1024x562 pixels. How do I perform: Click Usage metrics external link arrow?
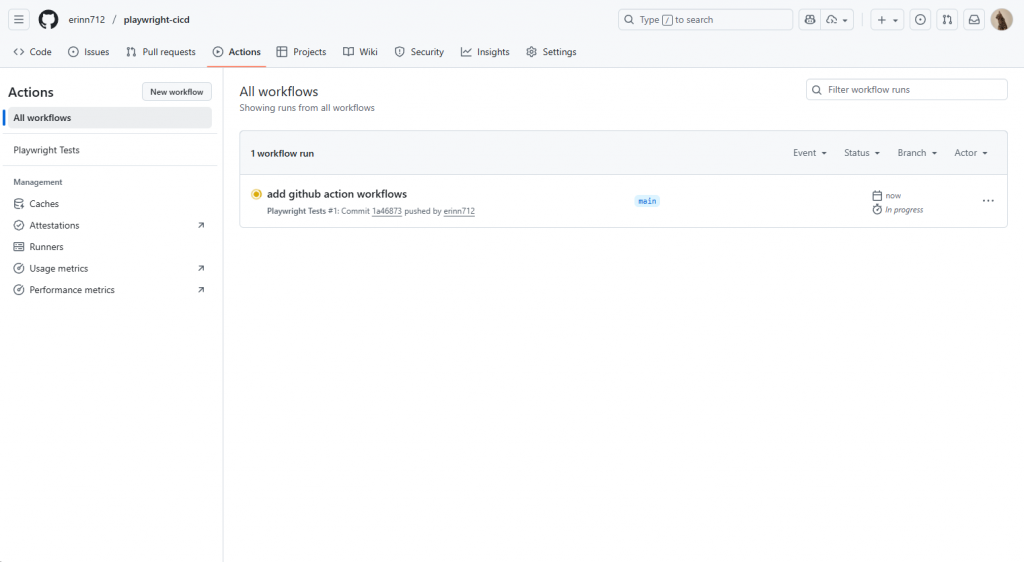[x=201, y=268]
